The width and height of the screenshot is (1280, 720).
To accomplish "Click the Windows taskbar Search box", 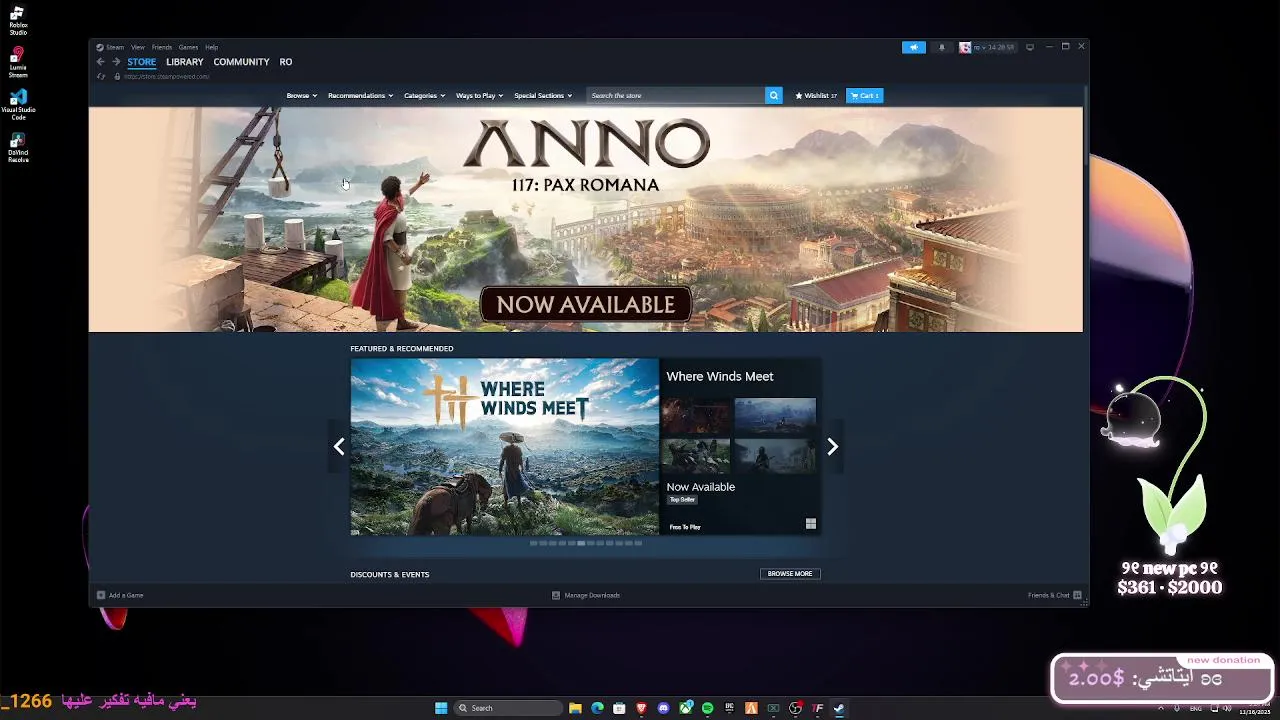I will point(507,708).
